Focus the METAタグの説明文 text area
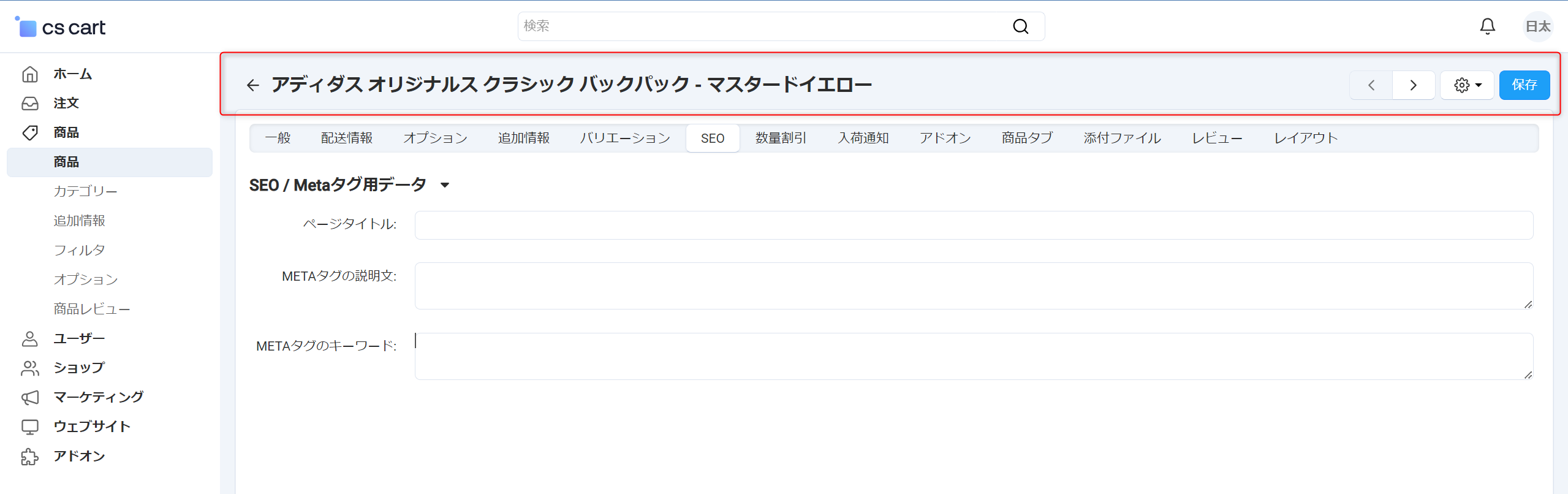This screenshot has height=494, width=1568. [x=974, y=286]
